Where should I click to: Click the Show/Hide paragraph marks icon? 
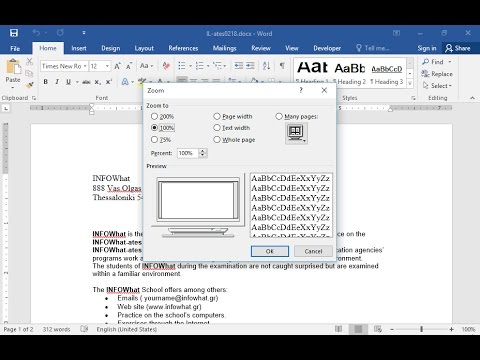pos(282,66)
